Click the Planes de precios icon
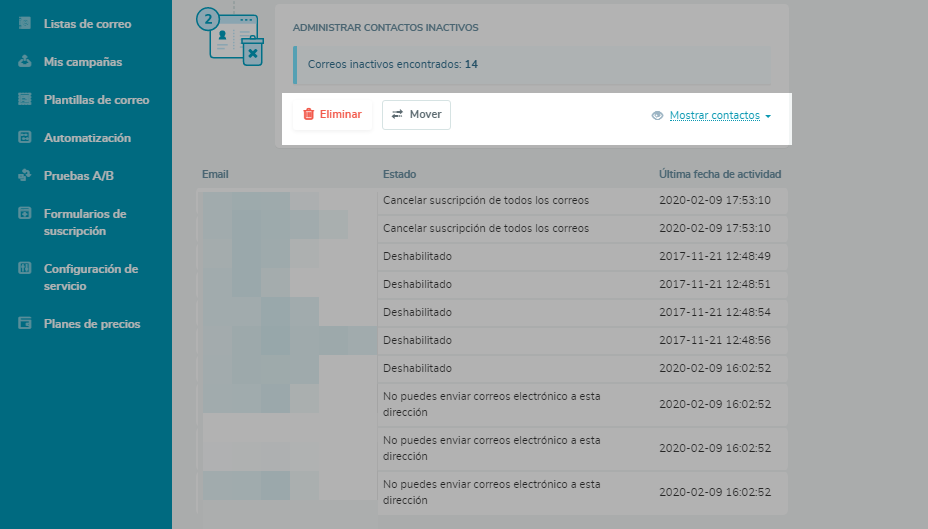This screenshot has height=529, width=928. pyautogui.click(x=25, y=323)
